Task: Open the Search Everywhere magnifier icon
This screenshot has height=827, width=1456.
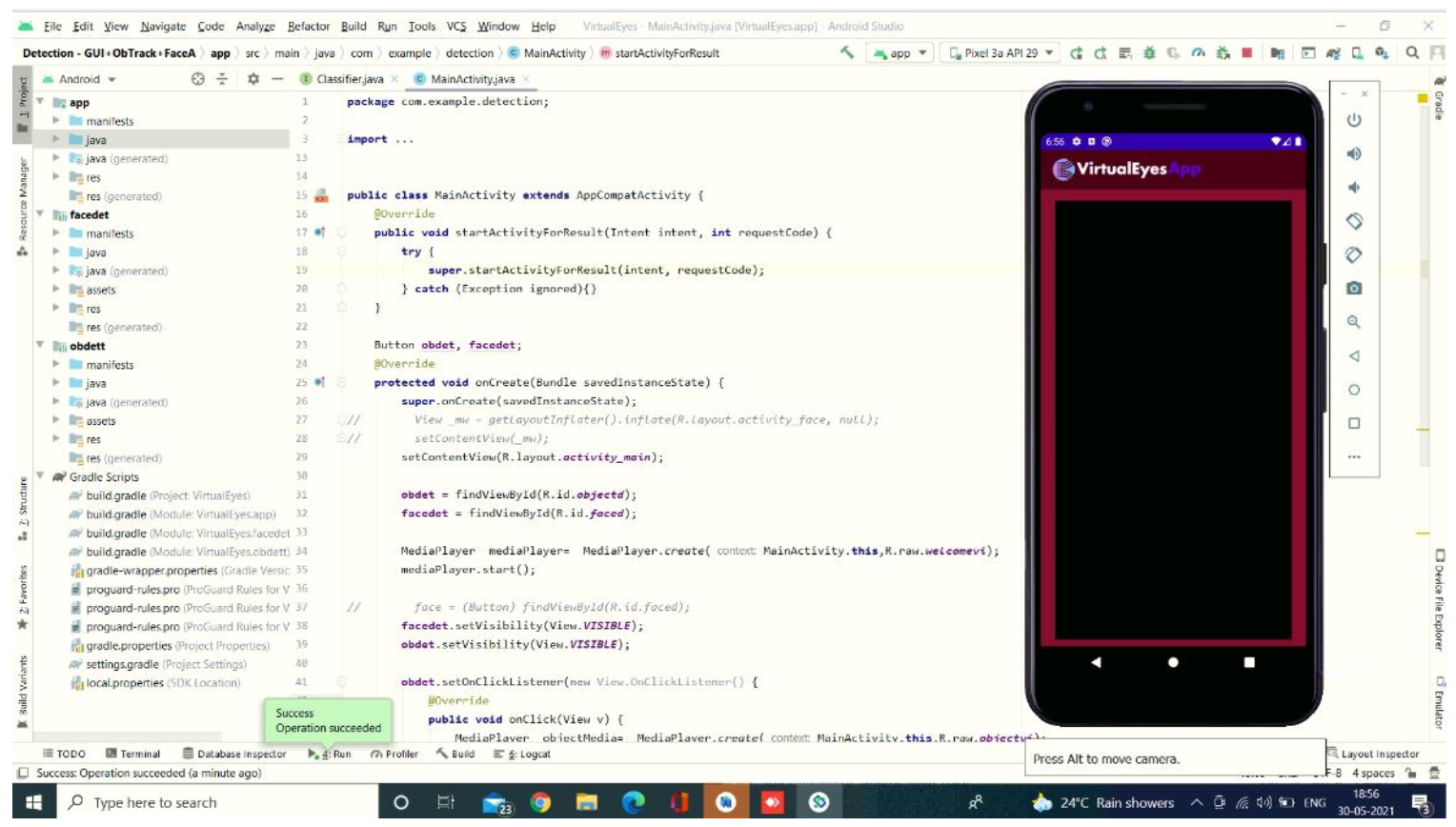Action: coord(1412,53)
